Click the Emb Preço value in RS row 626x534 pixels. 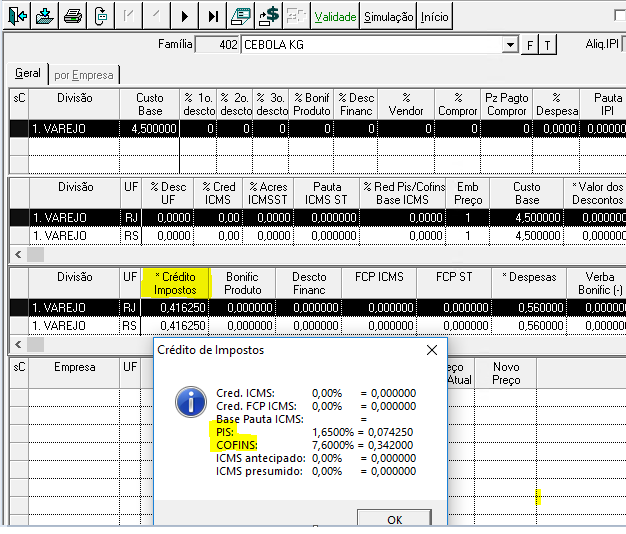click(x=468, y=235)
